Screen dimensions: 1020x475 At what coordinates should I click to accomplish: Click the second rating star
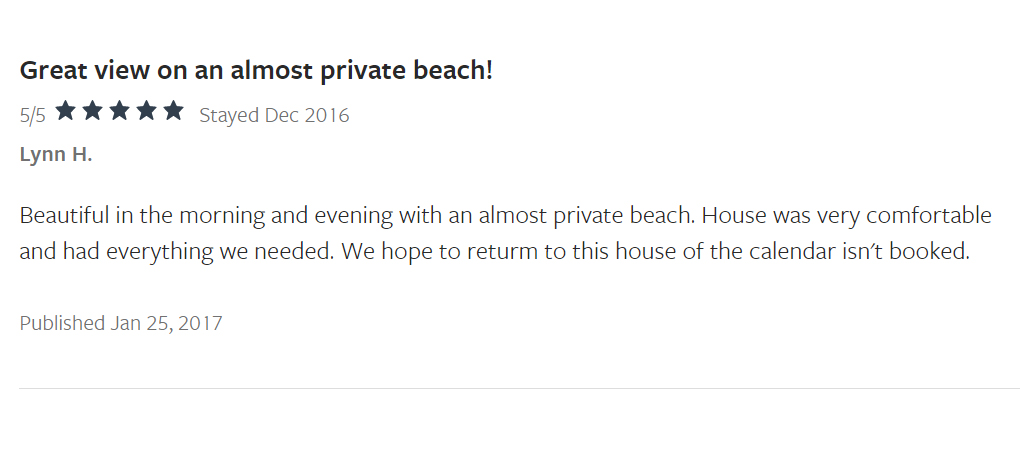coord(92,111)
